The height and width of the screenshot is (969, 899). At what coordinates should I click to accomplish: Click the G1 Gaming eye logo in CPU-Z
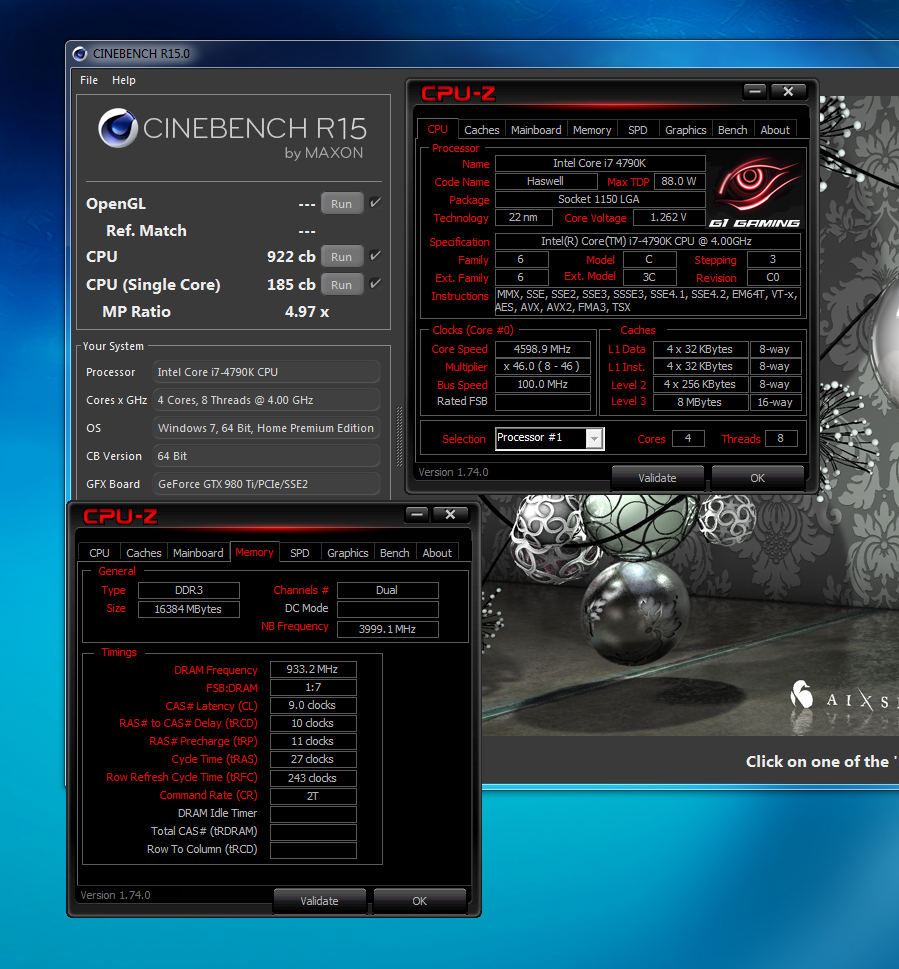(x=755, y=192)
